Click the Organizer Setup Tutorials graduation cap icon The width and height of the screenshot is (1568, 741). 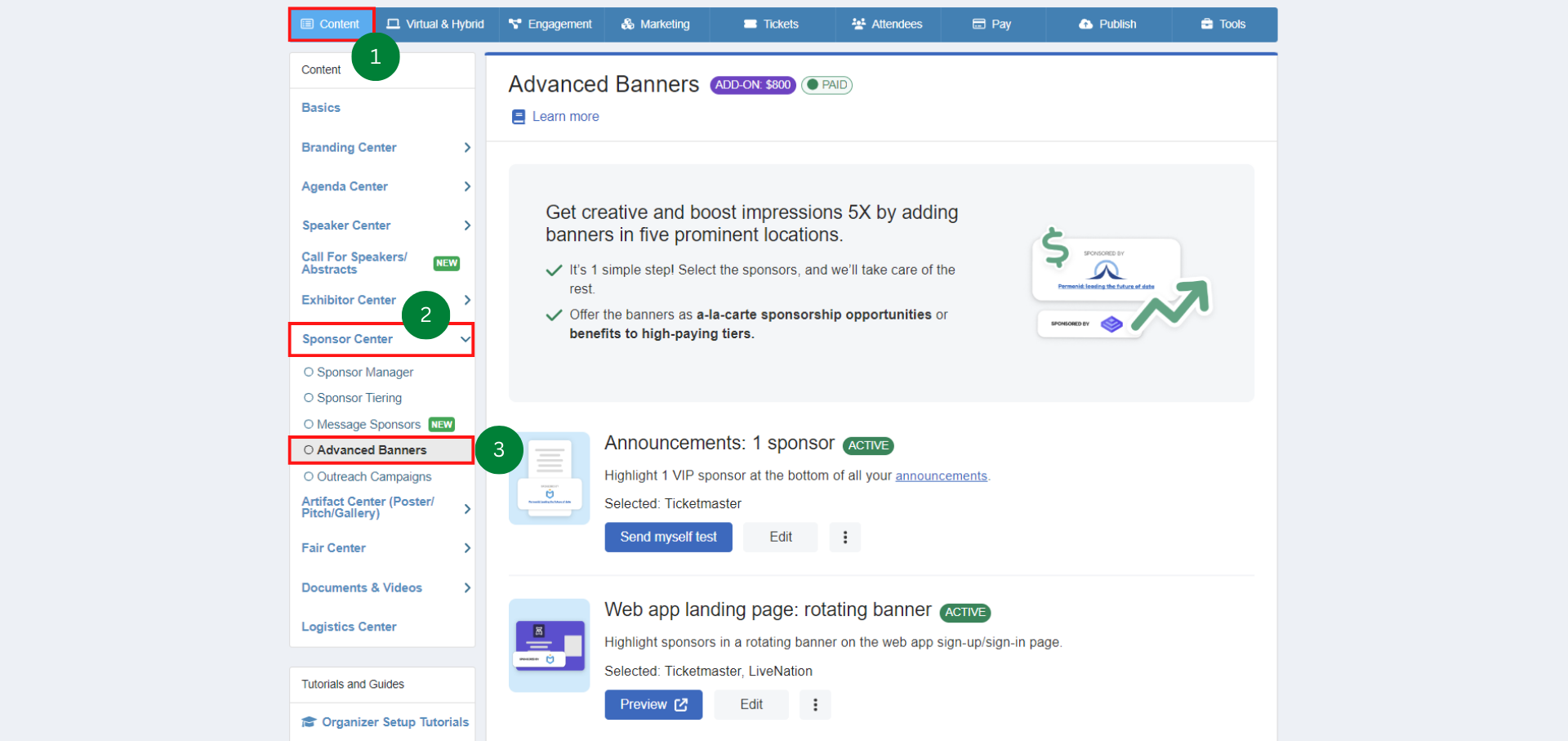pos(309,722)
